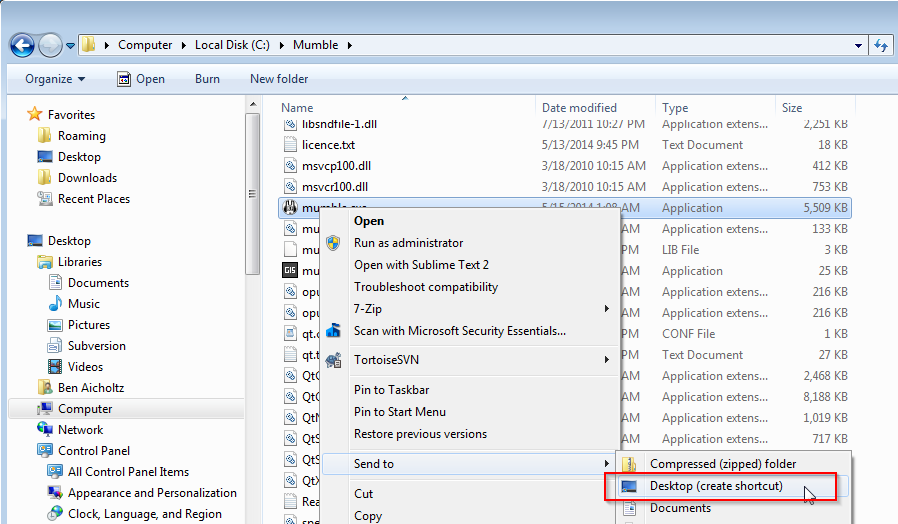Open Documents library

(99, 283)
